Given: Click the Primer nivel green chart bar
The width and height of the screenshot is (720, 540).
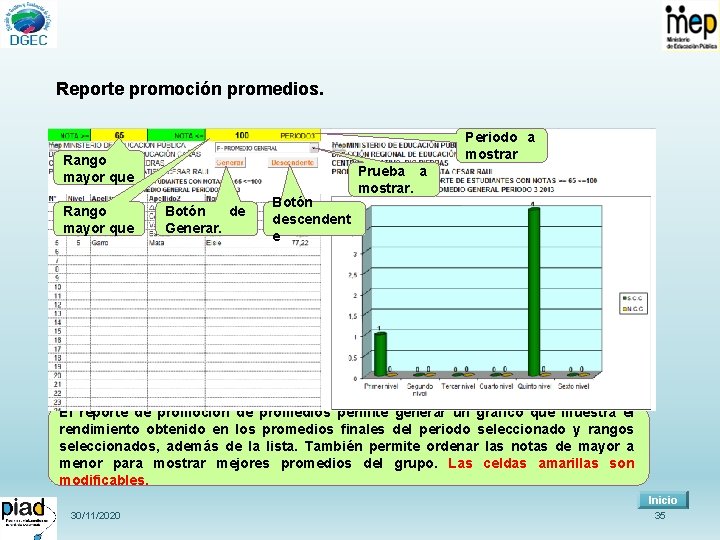Looking at the screenshot, I should coord(380,354).
